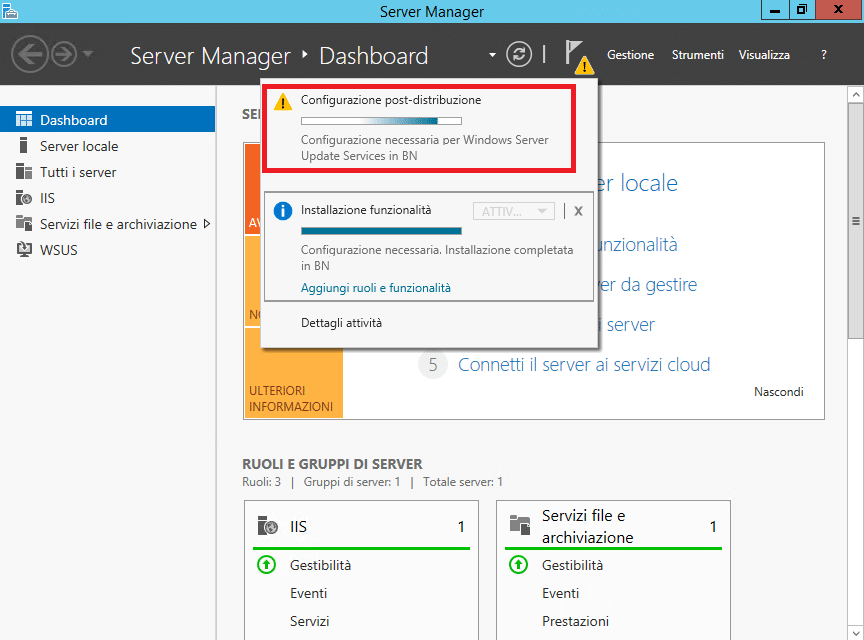Click the step 5 number circle

[x=433, y=364]
